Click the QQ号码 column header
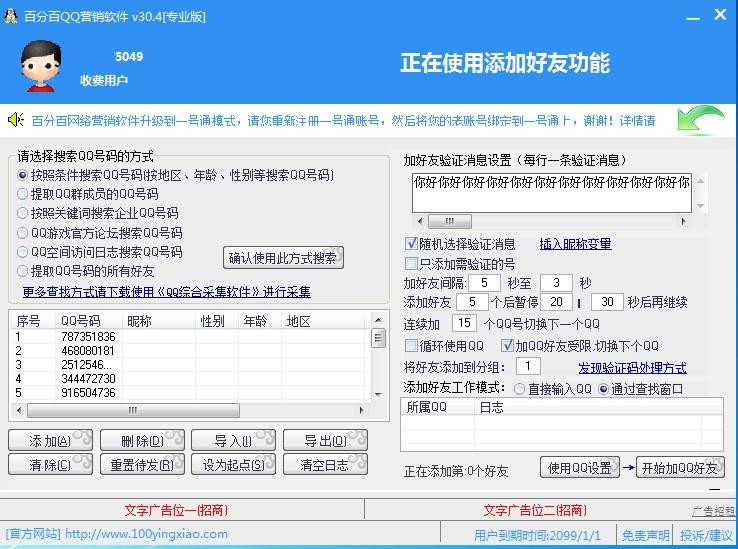The width and height of the screenshot is (738, 549). tap(88, 321)
